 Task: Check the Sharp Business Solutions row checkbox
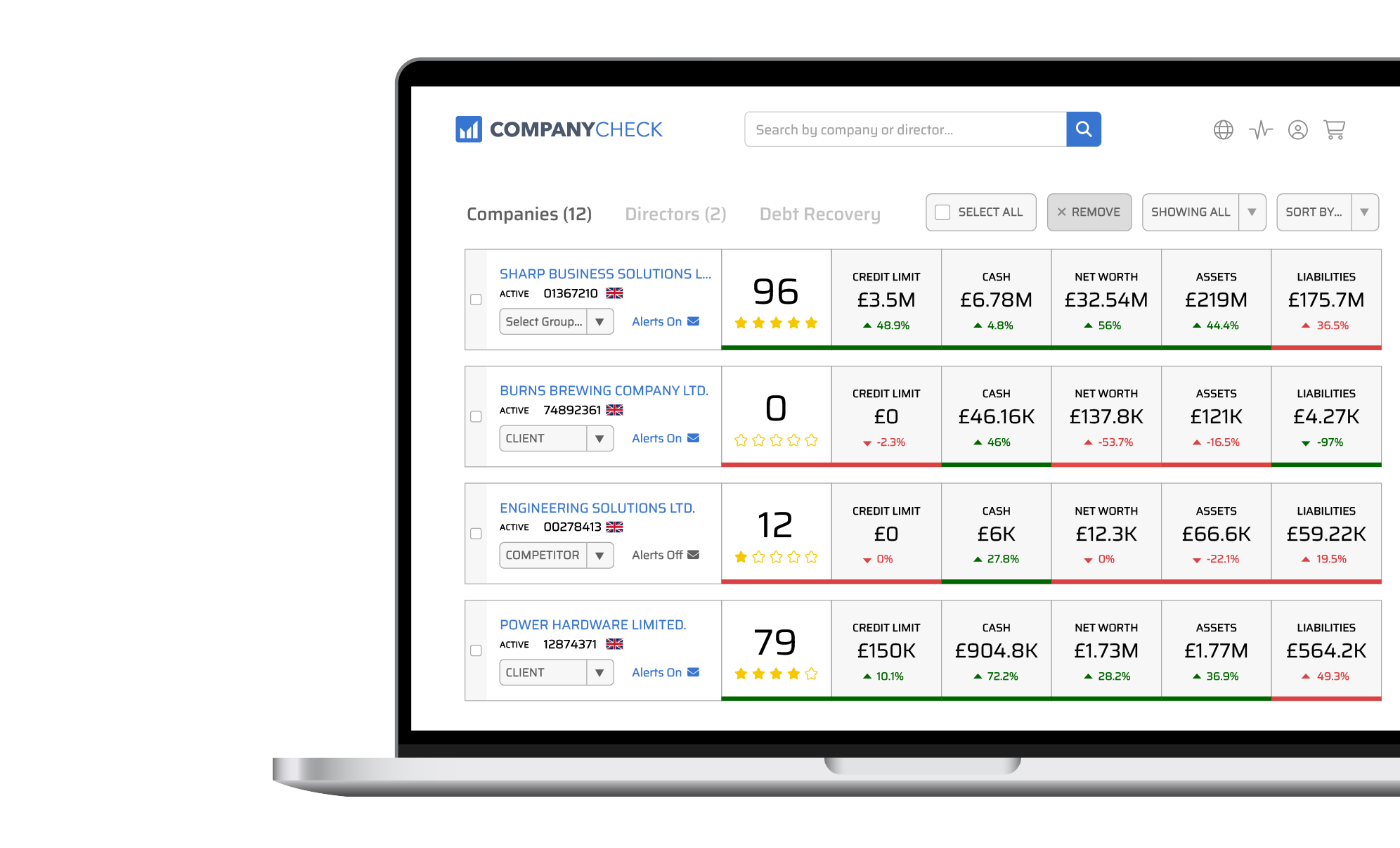pyautogui.click(x=476, y=300)
